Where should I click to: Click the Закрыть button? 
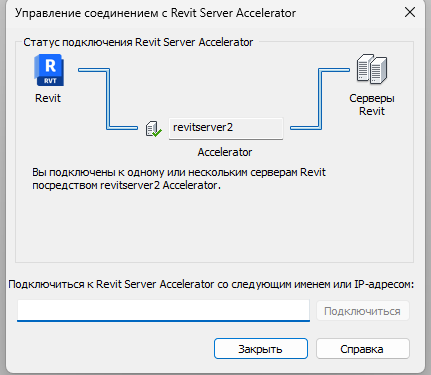[261, 349]
